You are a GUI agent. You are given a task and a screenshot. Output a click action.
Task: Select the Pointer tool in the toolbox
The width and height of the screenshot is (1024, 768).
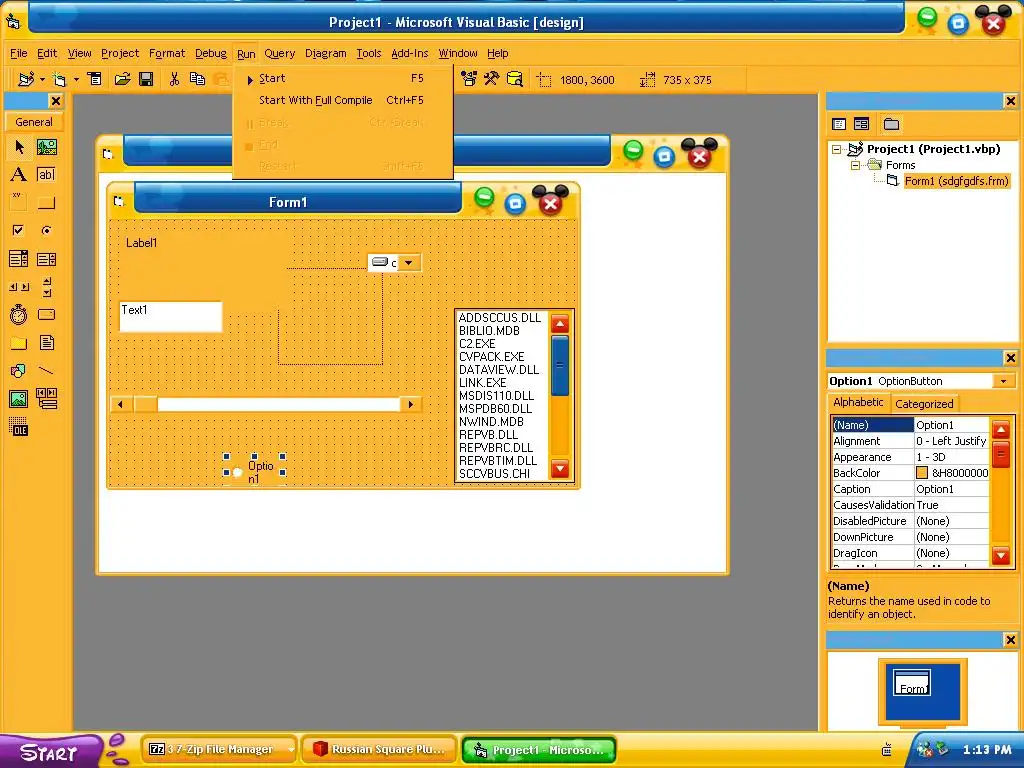pyautogui.click(x=19, y=147)
